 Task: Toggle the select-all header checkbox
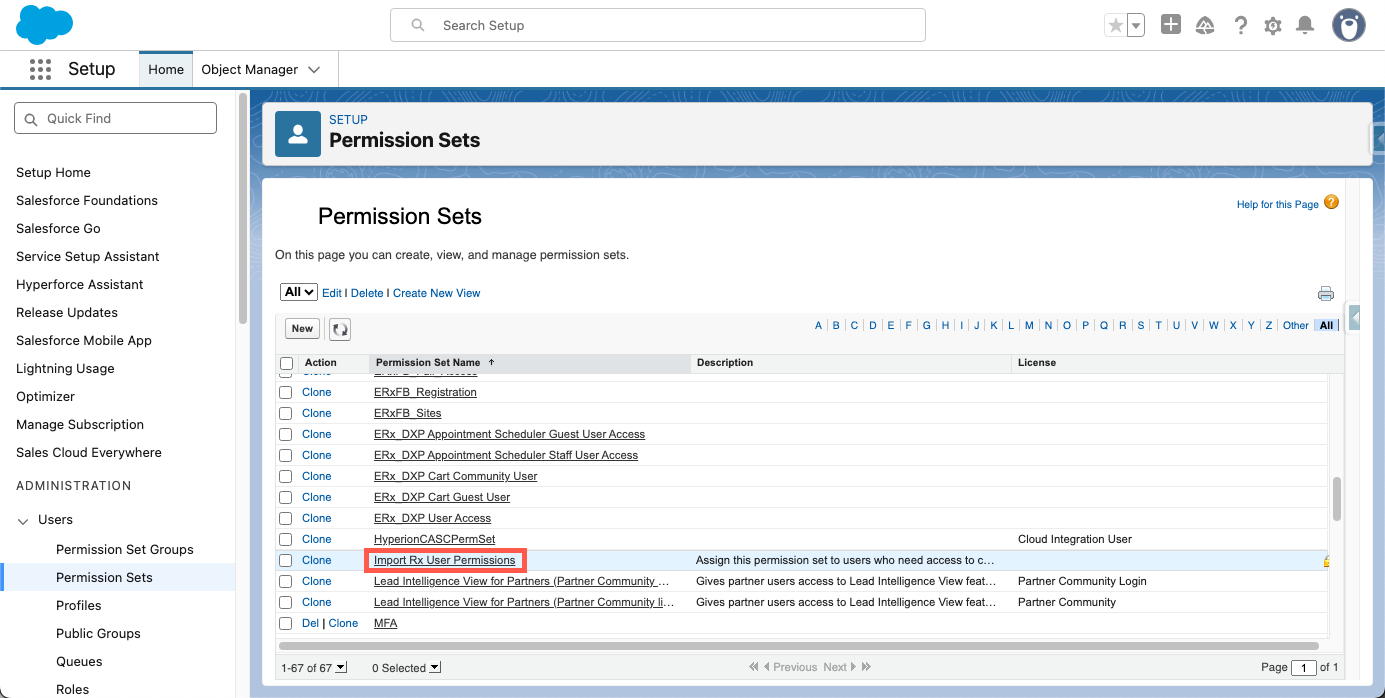pyautogui.click(x=287, y=363)
